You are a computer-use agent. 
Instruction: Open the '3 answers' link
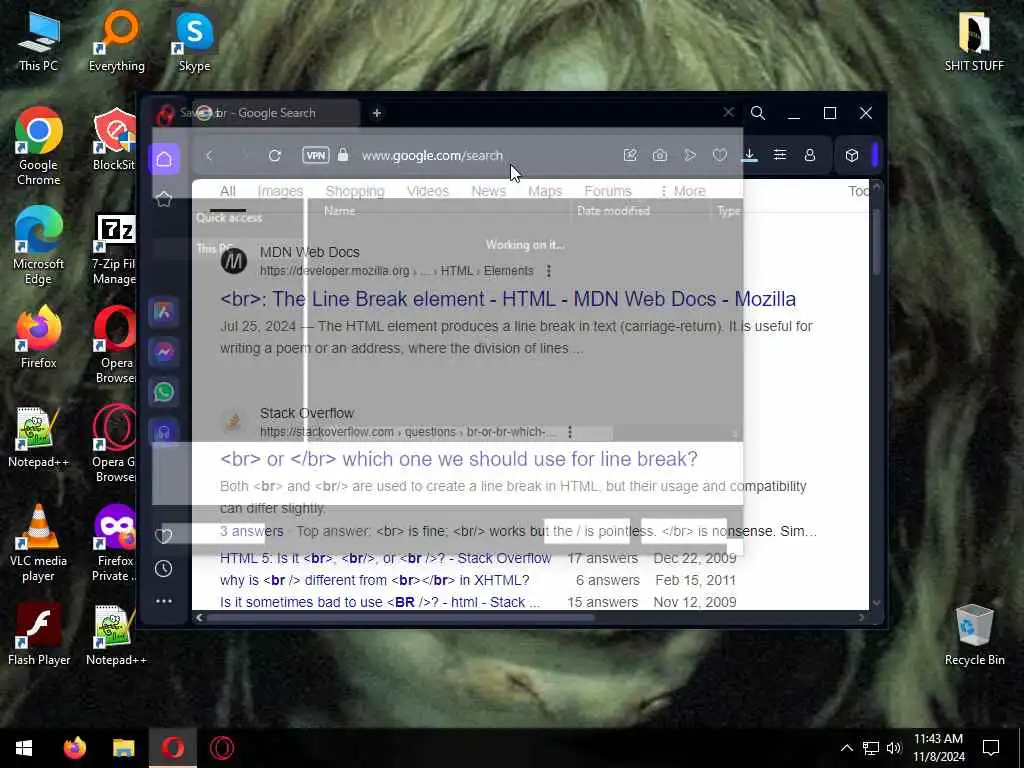pyautogui.click(x=251, y=532)
